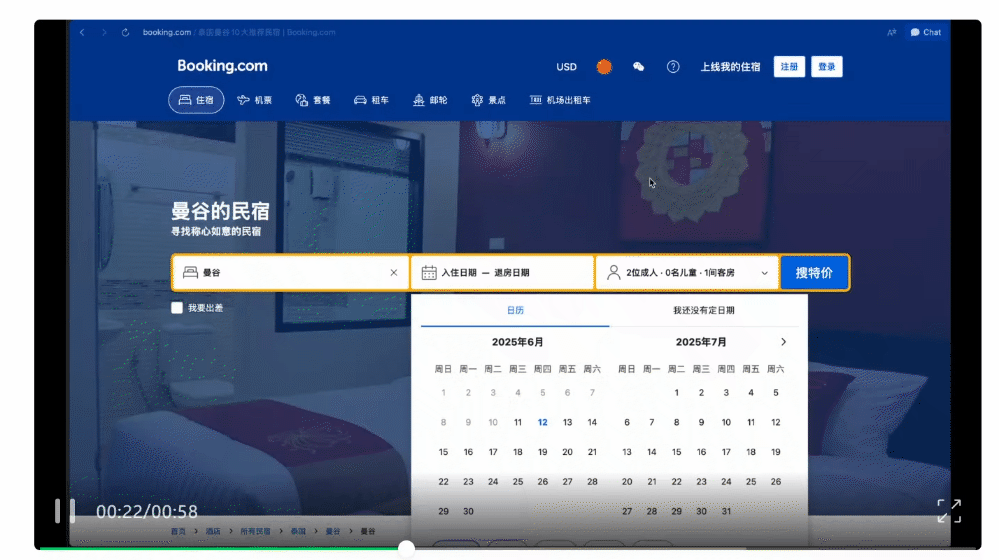Go forward with the browser forward arrow

tap(104, 32)
